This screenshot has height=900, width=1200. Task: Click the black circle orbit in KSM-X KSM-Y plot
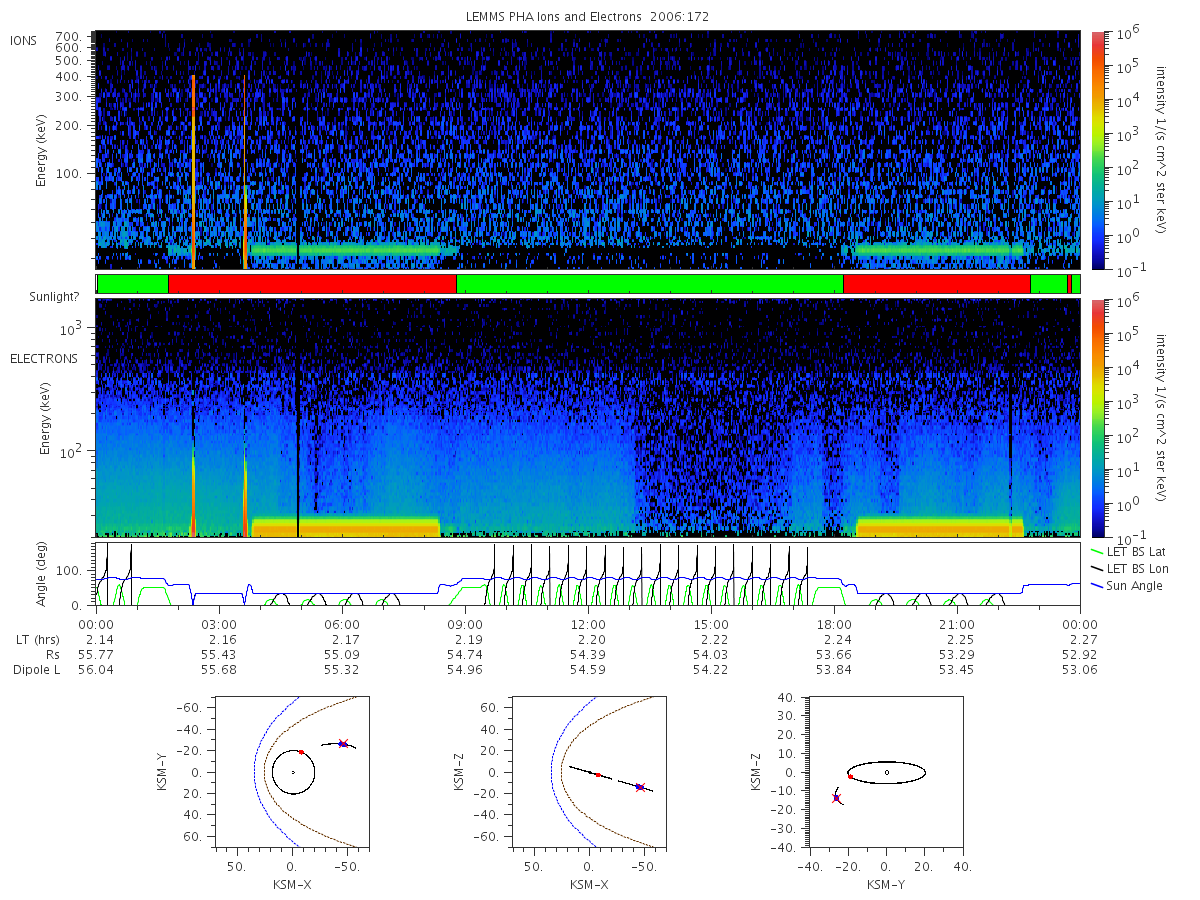(x=293, y=772)
